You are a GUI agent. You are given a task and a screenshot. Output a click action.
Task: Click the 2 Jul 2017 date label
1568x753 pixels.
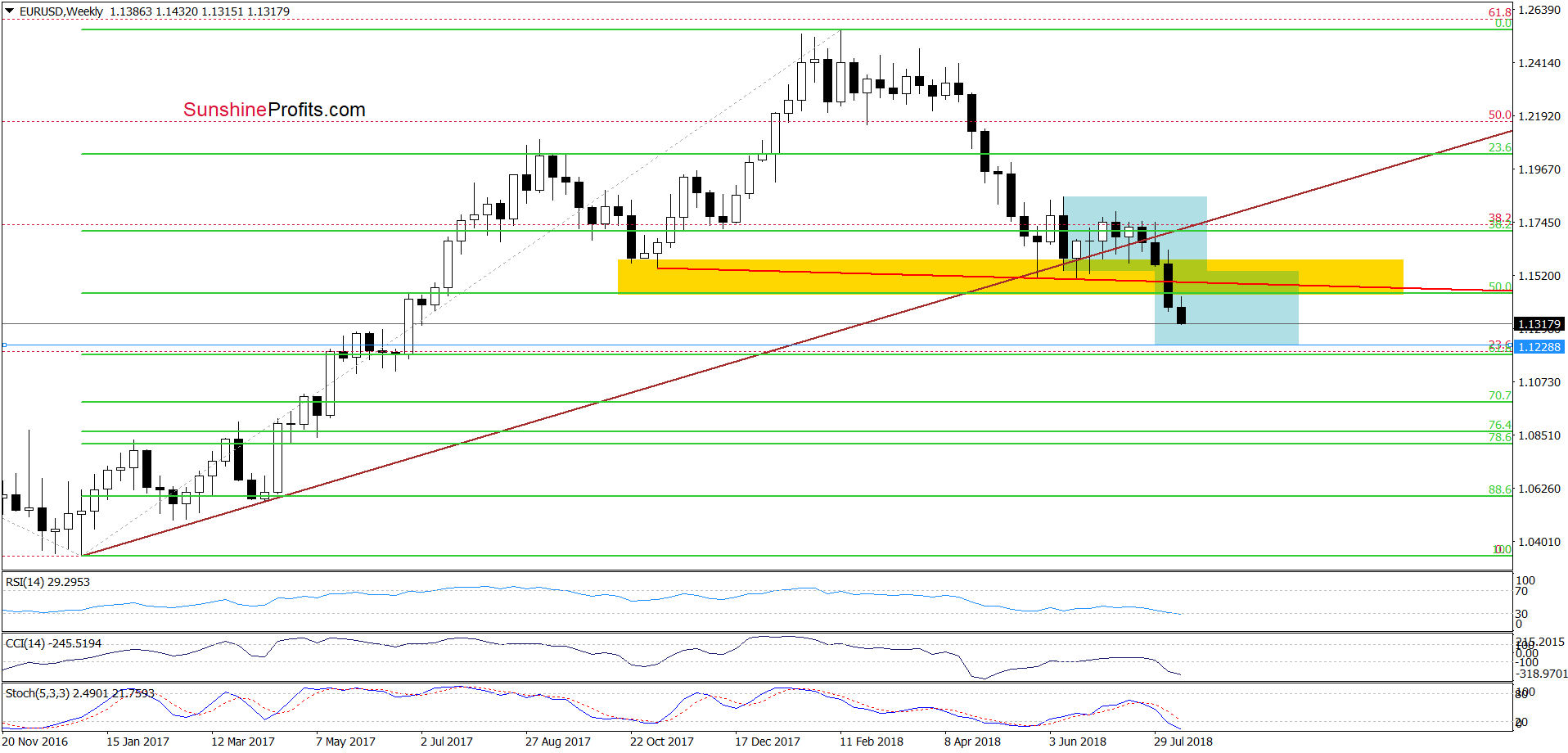click(447, 742)
